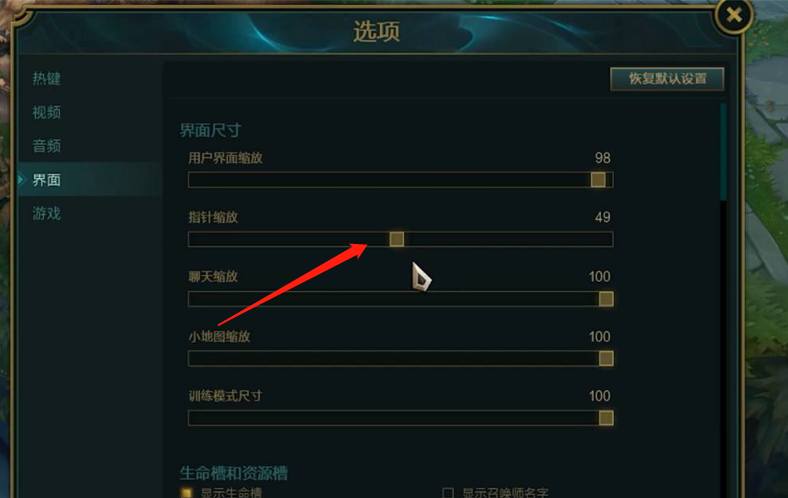Click middle of 训练模式尺寸 slider track

[401, 418]
